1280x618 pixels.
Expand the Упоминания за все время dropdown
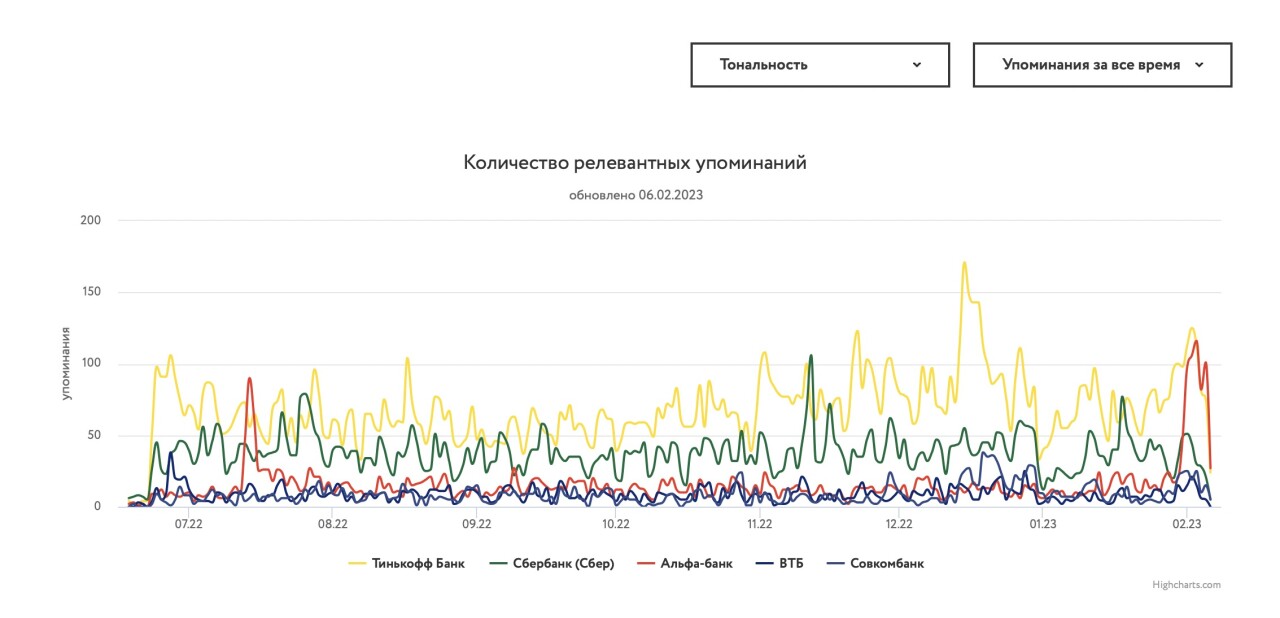point(1101,65)
